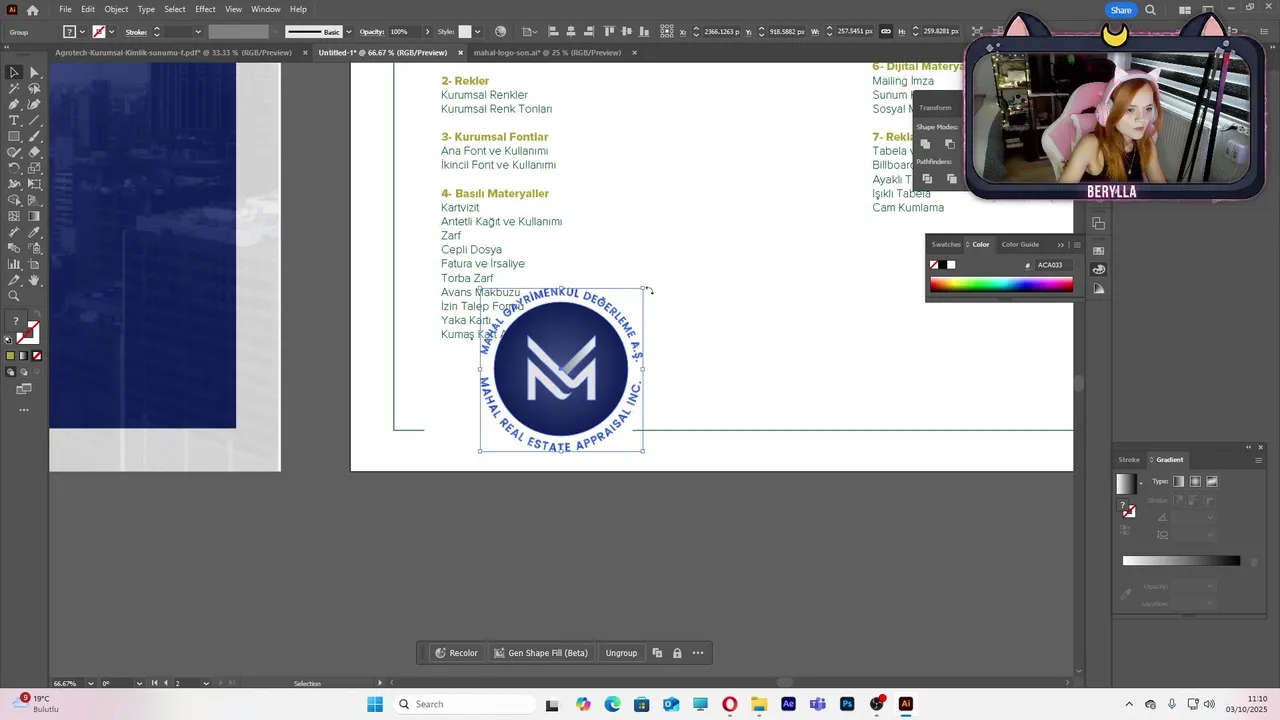Select the Lasso tool
This screenshot has width=1280, height=720.
pyautogui.click(x=34, y=88)
